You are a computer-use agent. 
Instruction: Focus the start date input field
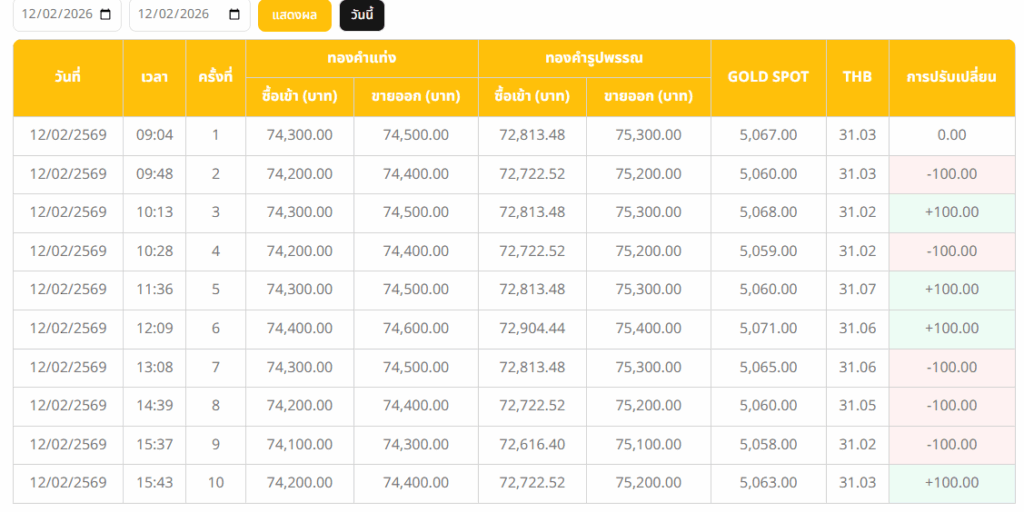[x=67, y=14]
